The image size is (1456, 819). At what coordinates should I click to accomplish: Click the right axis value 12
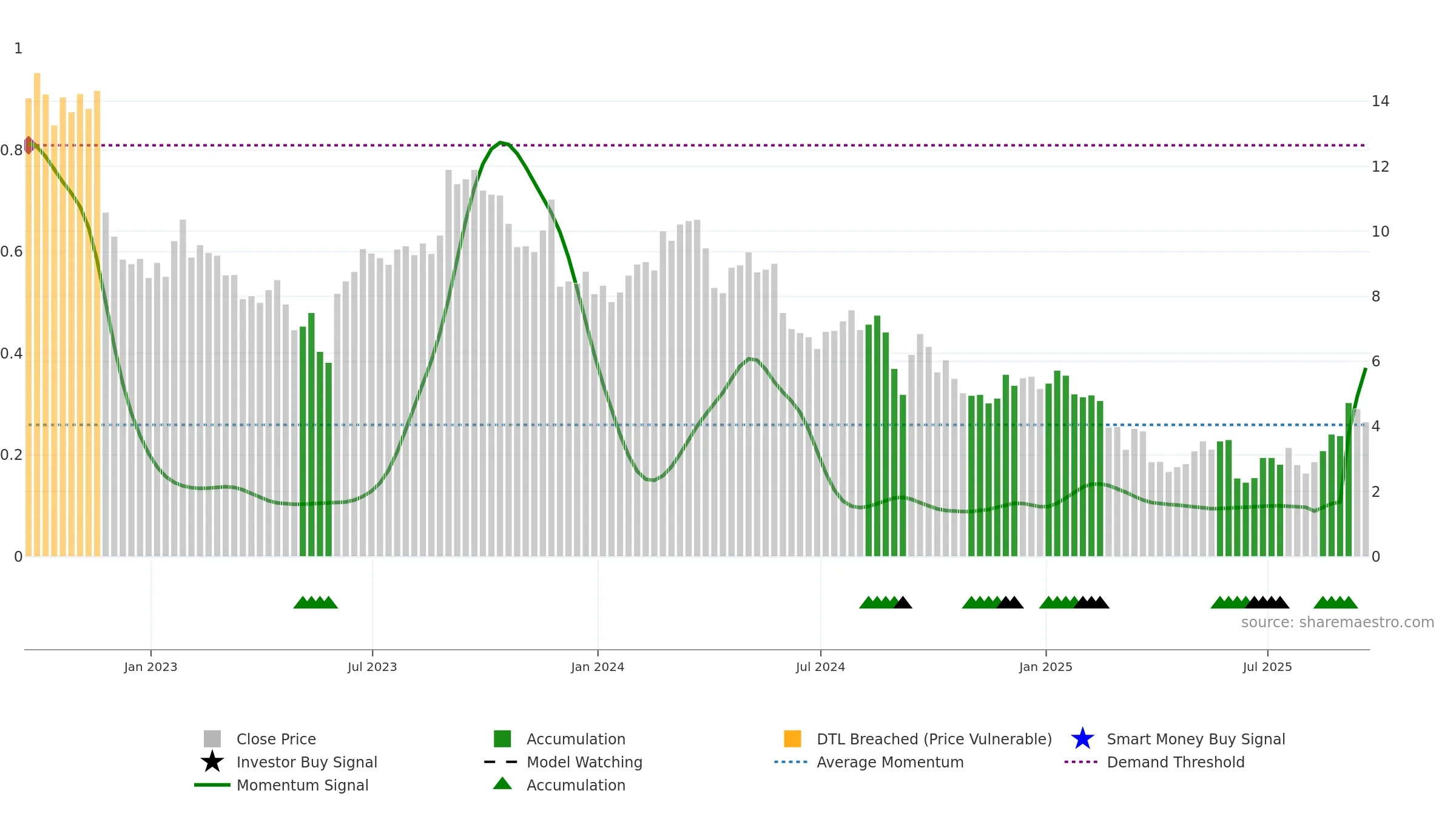pyautogui.click(x=1380, y=166)
